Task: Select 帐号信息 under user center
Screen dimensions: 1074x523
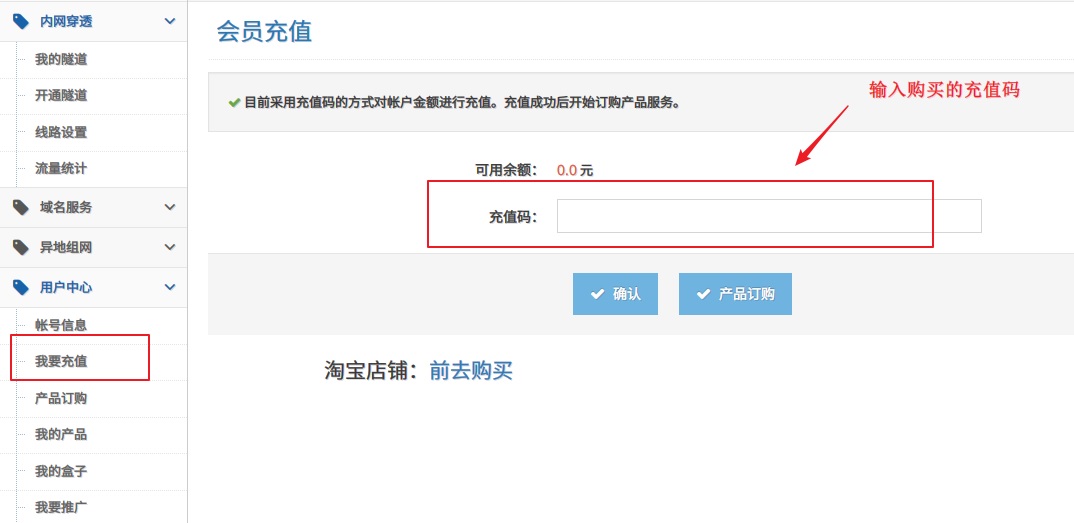Action: click(x=61, y=325)
